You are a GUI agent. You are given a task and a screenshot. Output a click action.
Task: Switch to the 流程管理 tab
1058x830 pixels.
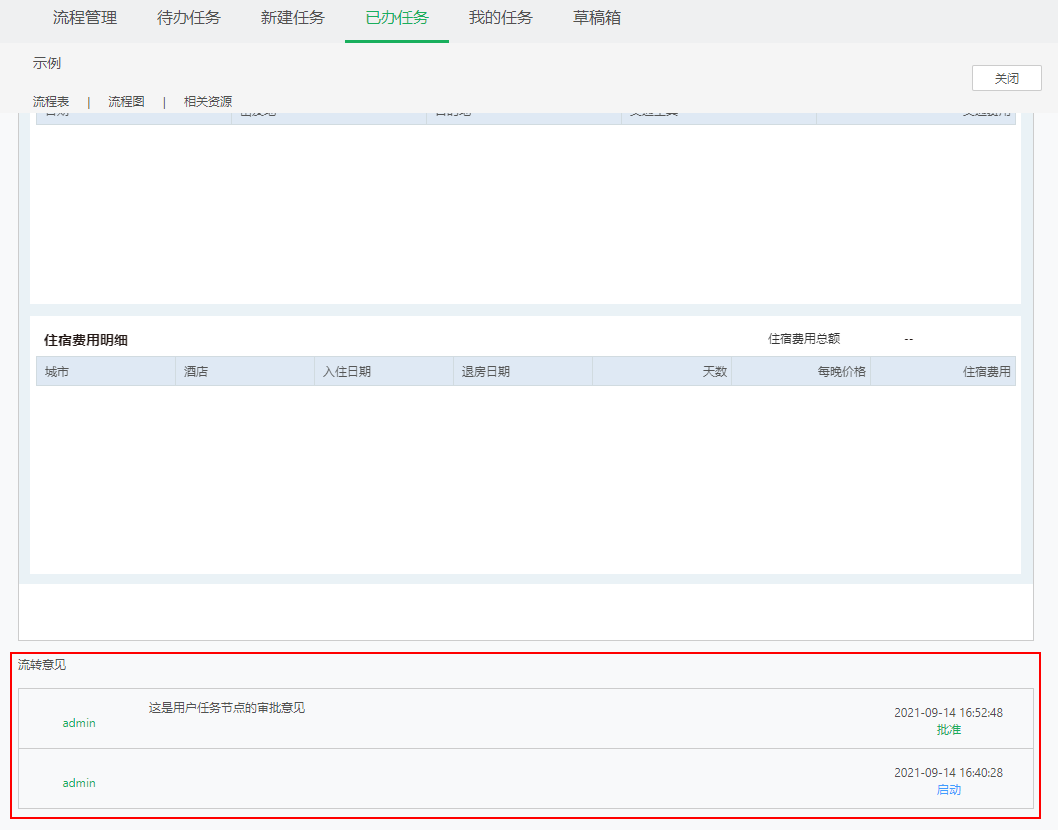[x=85, y=18]
